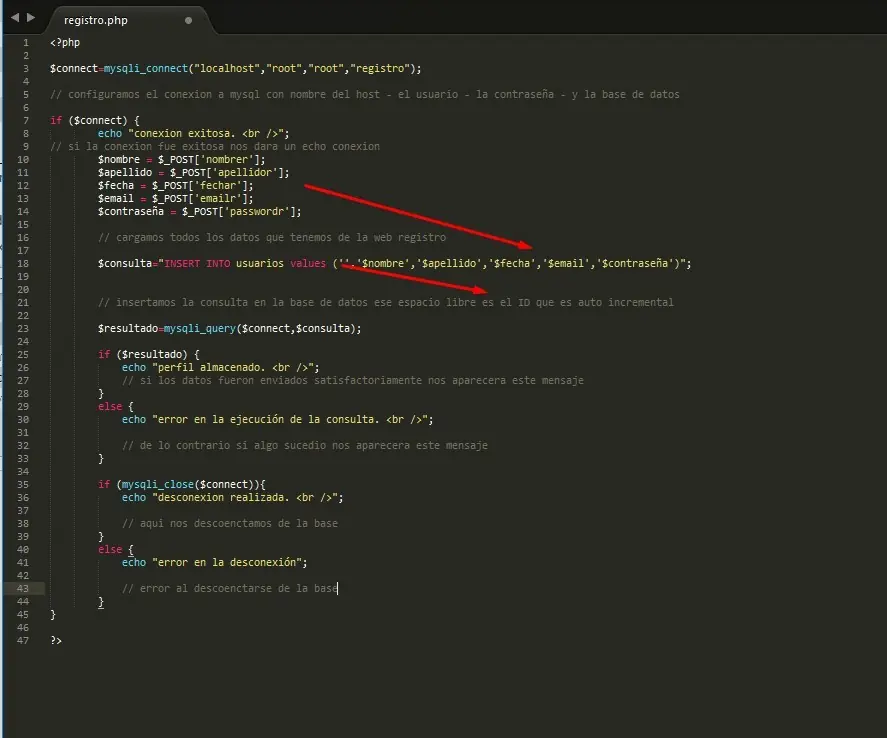Click the $nombre variable assignment
The width and height of the screenshot is (887, 738).
181,159
